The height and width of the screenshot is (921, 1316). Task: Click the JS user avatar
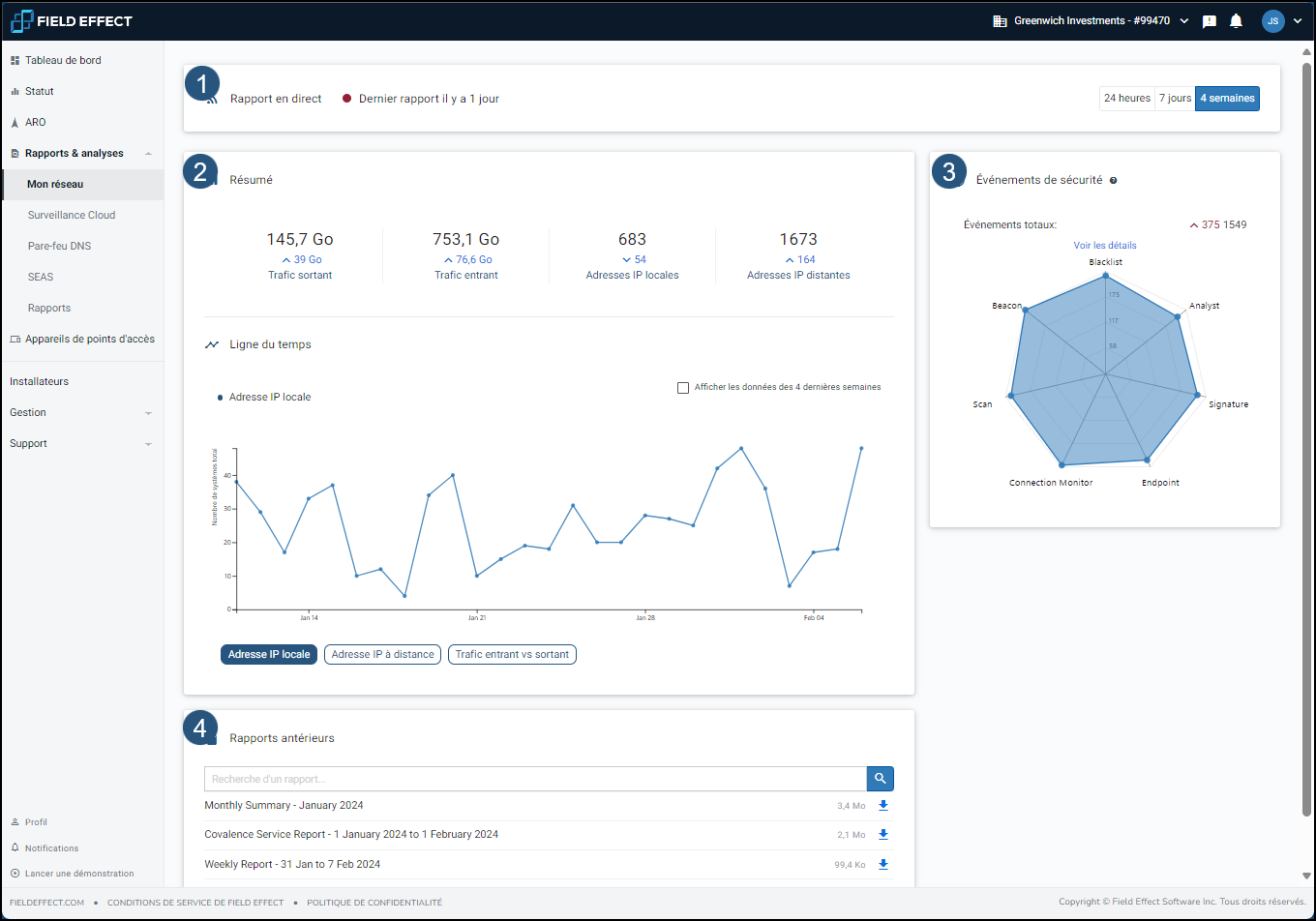[x=1272, y=20]
